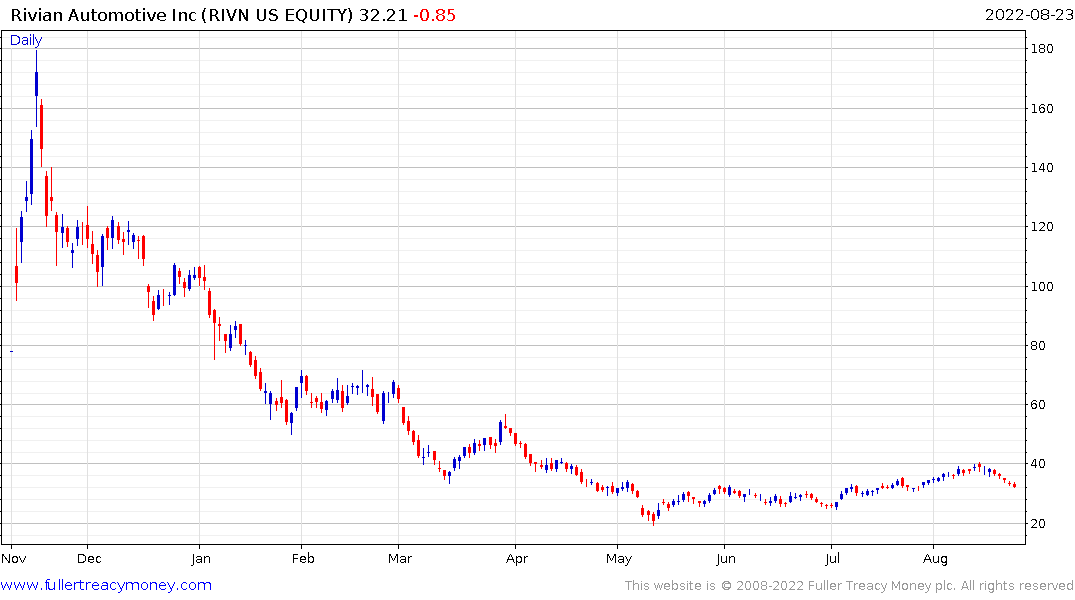The width and height of the screenshot is (1075, 600).
Task: Click the price change value -0.85
Action: pos(435,15)
